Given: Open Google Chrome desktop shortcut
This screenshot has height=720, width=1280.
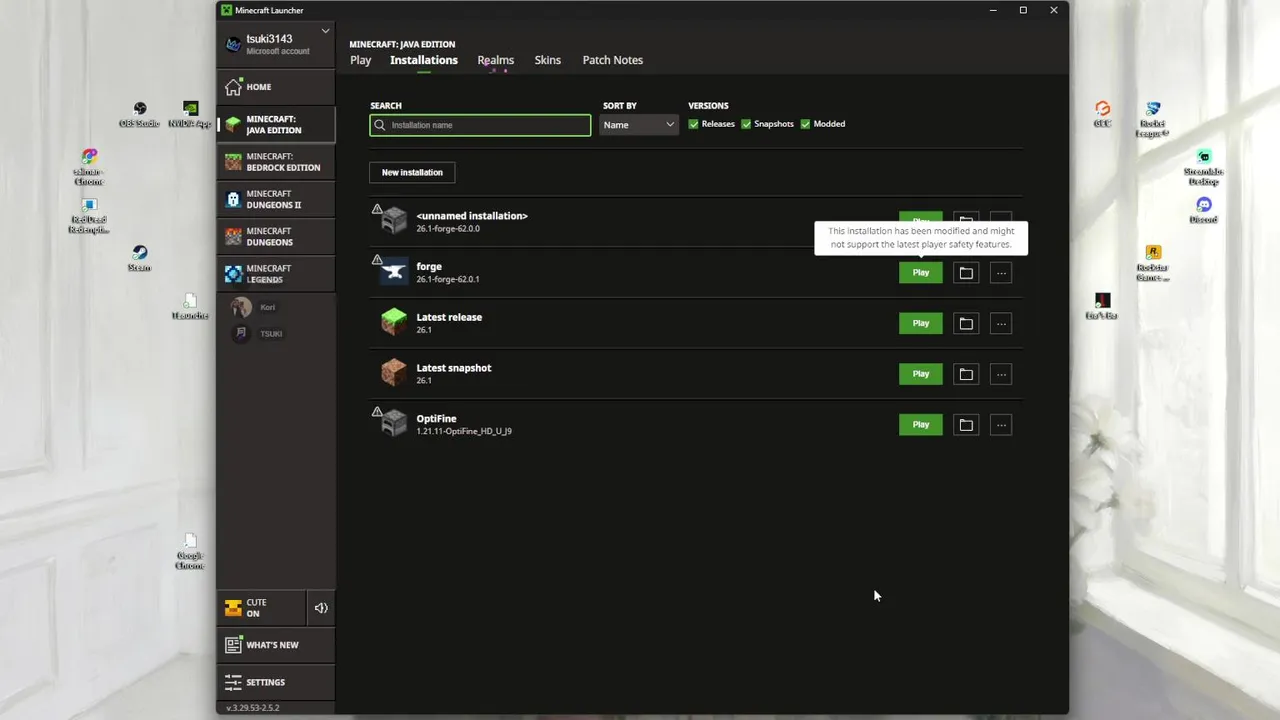Looking at the screenshot, I should click(190, 552).
